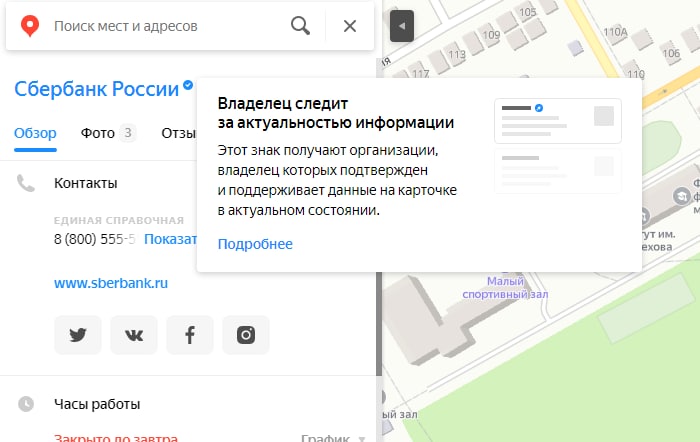
Task: Click the university icon on the map
Action: (x=681, y=196)
